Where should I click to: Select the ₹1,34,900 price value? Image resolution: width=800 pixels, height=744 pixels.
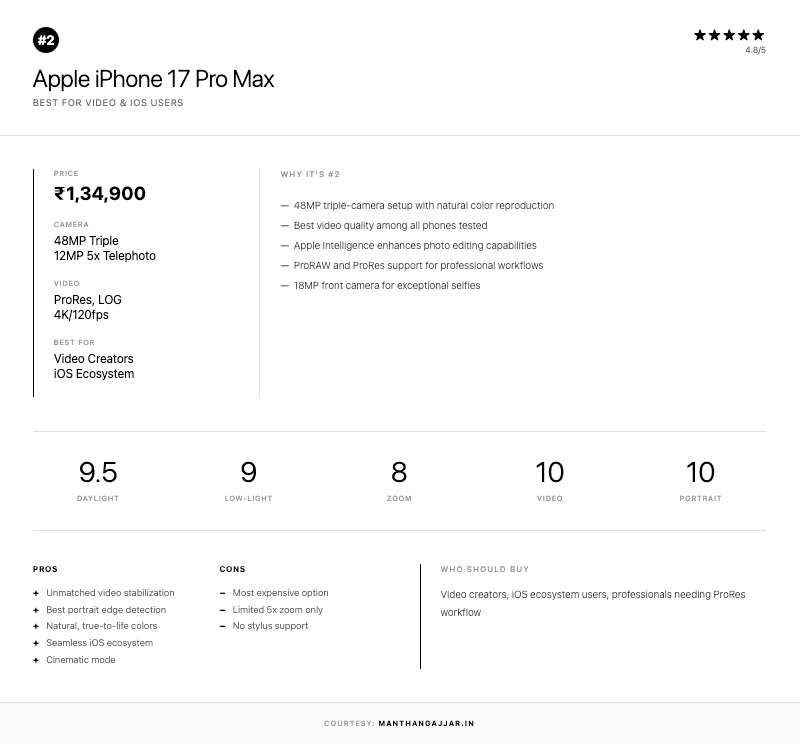(100, 194)
